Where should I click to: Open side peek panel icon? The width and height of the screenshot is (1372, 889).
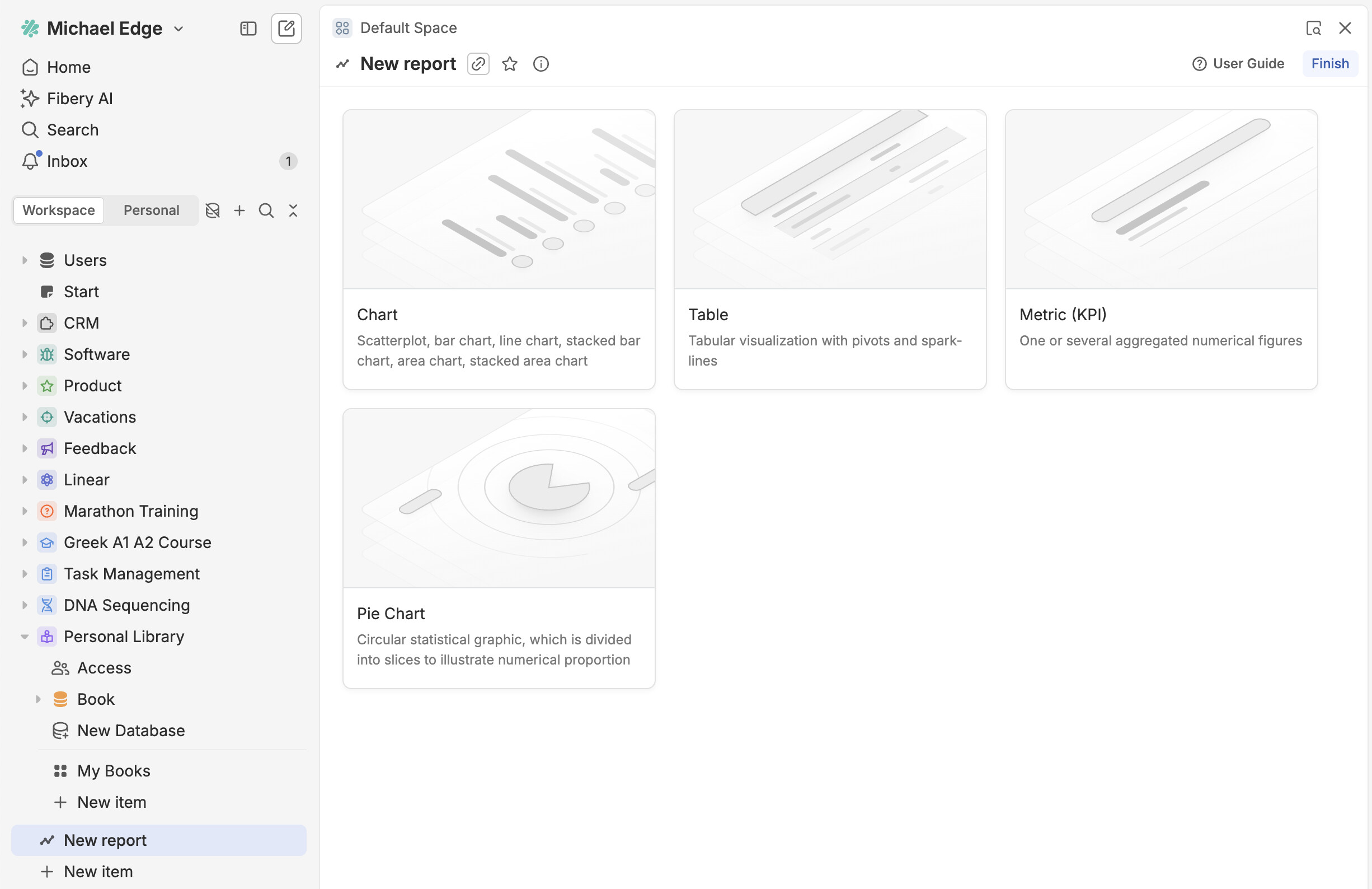click(x=1313, y=28)
